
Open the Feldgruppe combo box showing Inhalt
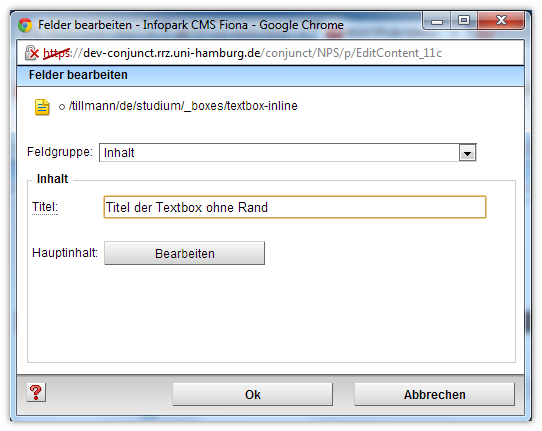click(x=288, y=153)
